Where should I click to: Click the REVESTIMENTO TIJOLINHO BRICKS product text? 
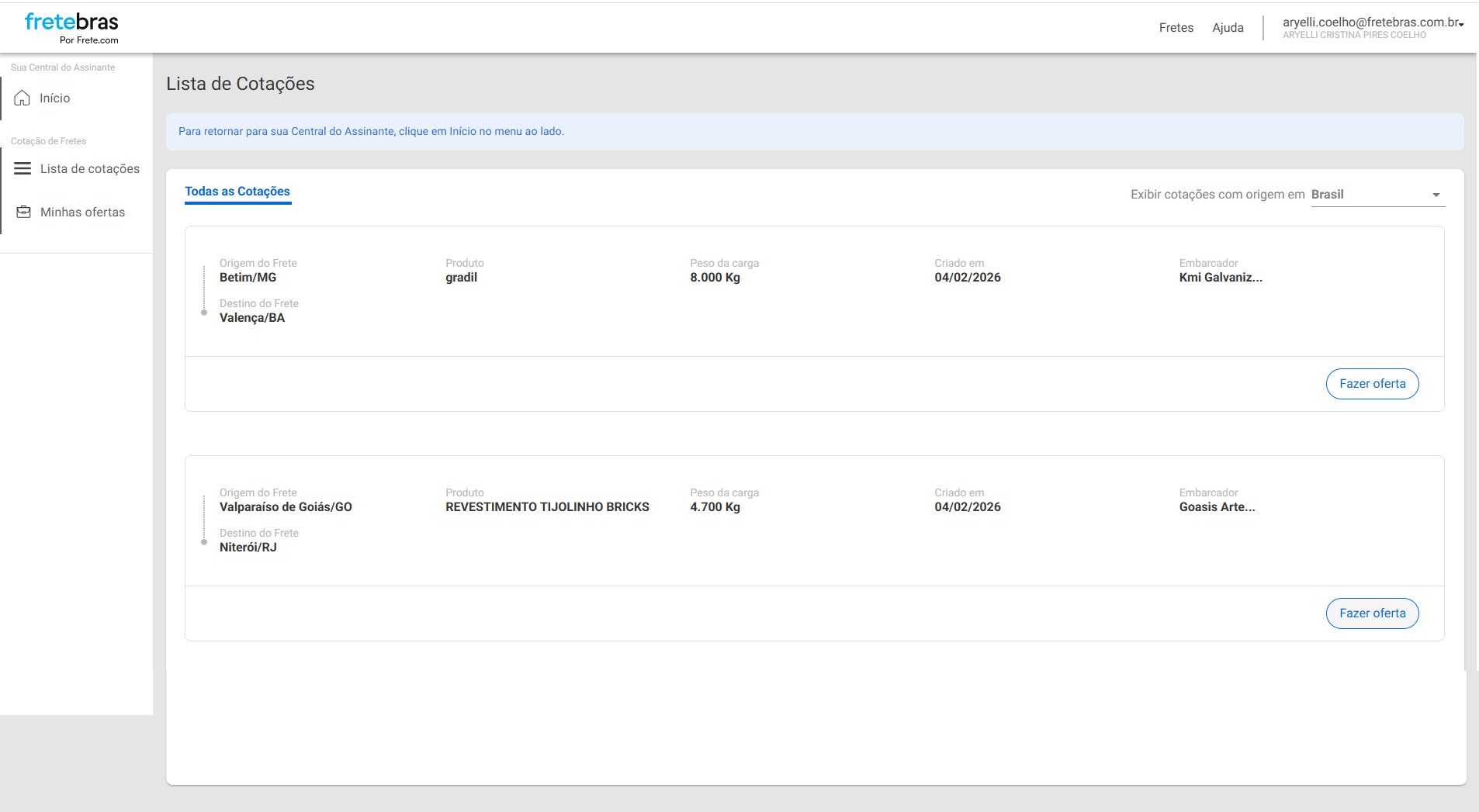(x=547, y=507)
